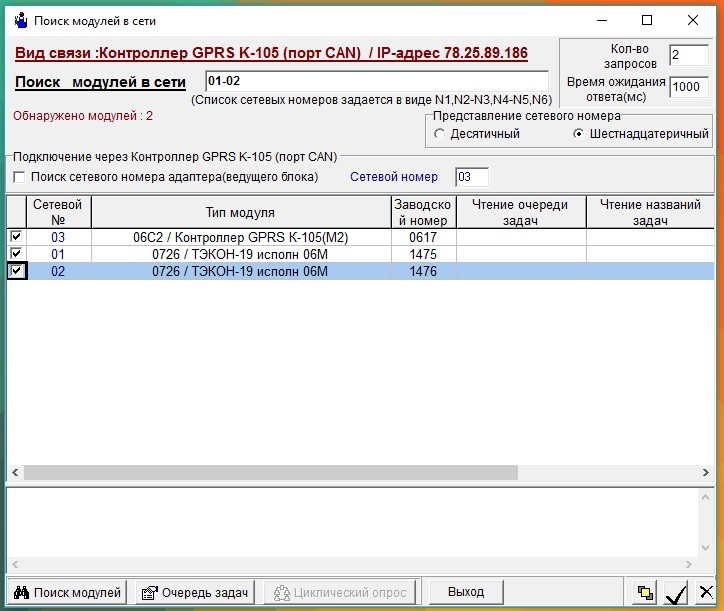The height and width of the screenshot is (611, 724).
Task: Click the network numbers list field 01-02
Action: 377,81
